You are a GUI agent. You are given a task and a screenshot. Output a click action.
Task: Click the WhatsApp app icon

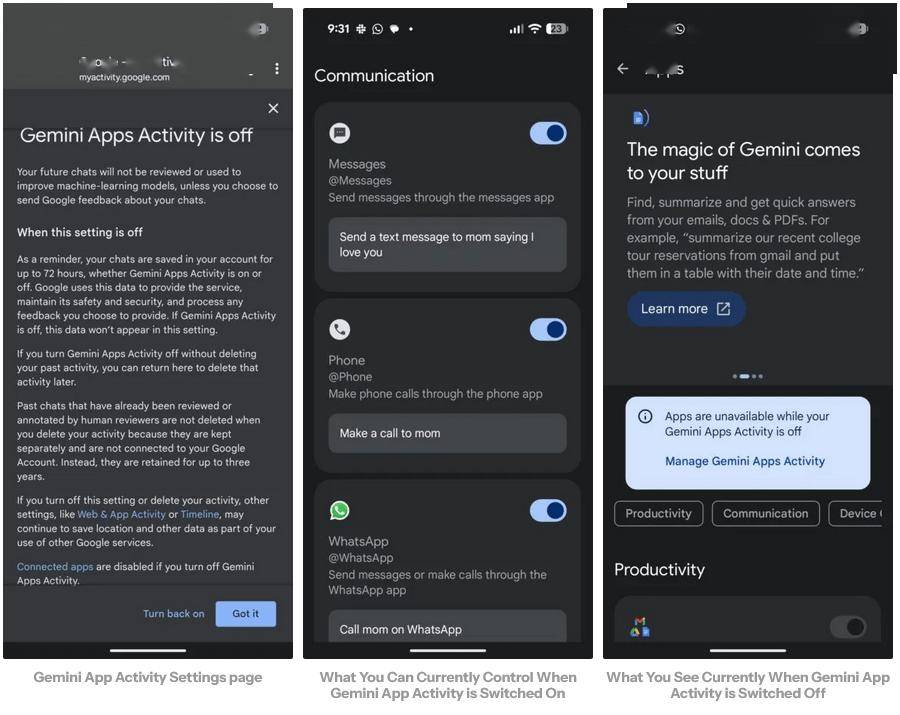coord(340,510)
